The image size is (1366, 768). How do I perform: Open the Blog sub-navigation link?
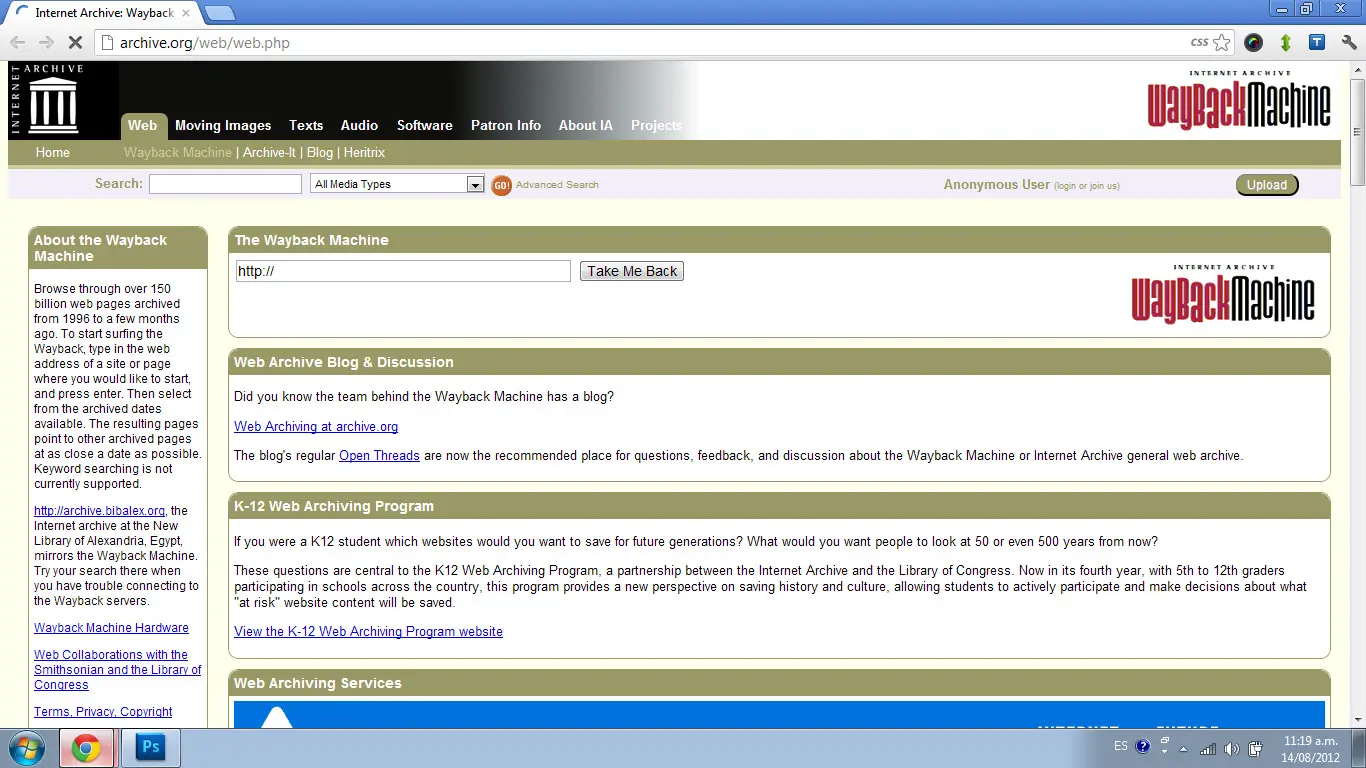click(x=320, y=153)
